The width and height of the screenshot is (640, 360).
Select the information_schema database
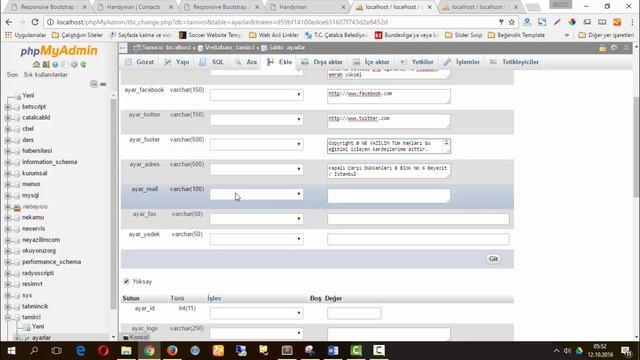pos(49,162)
